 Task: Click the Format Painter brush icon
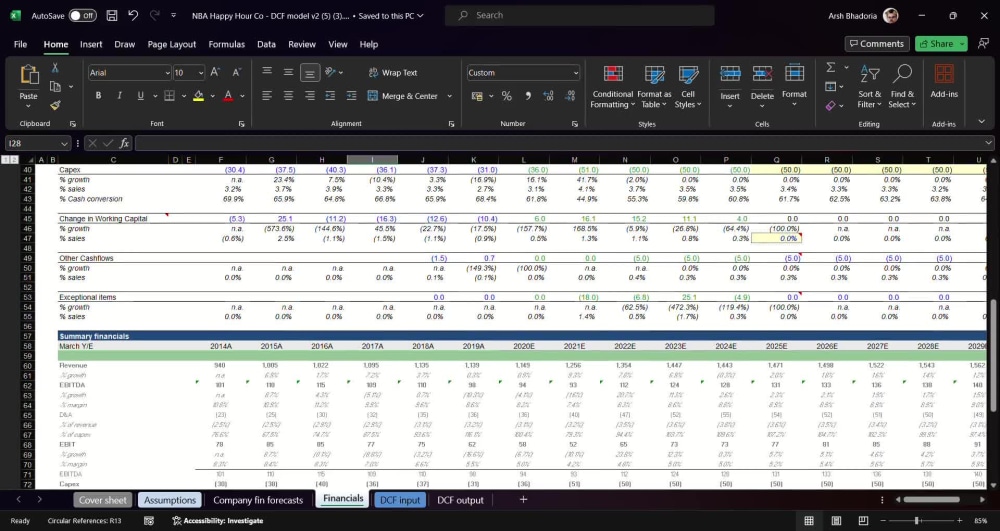pyautogui.click(x=55, y=105)
